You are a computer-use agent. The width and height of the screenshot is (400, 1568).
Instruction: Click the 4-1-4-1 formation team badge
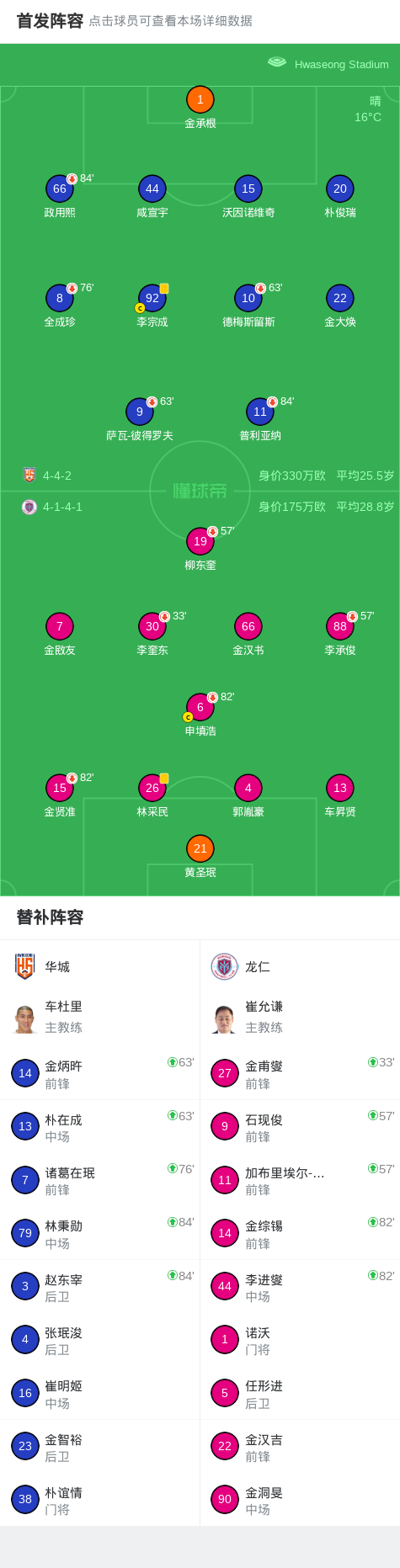pyautogui.click(x=29, y=507)
